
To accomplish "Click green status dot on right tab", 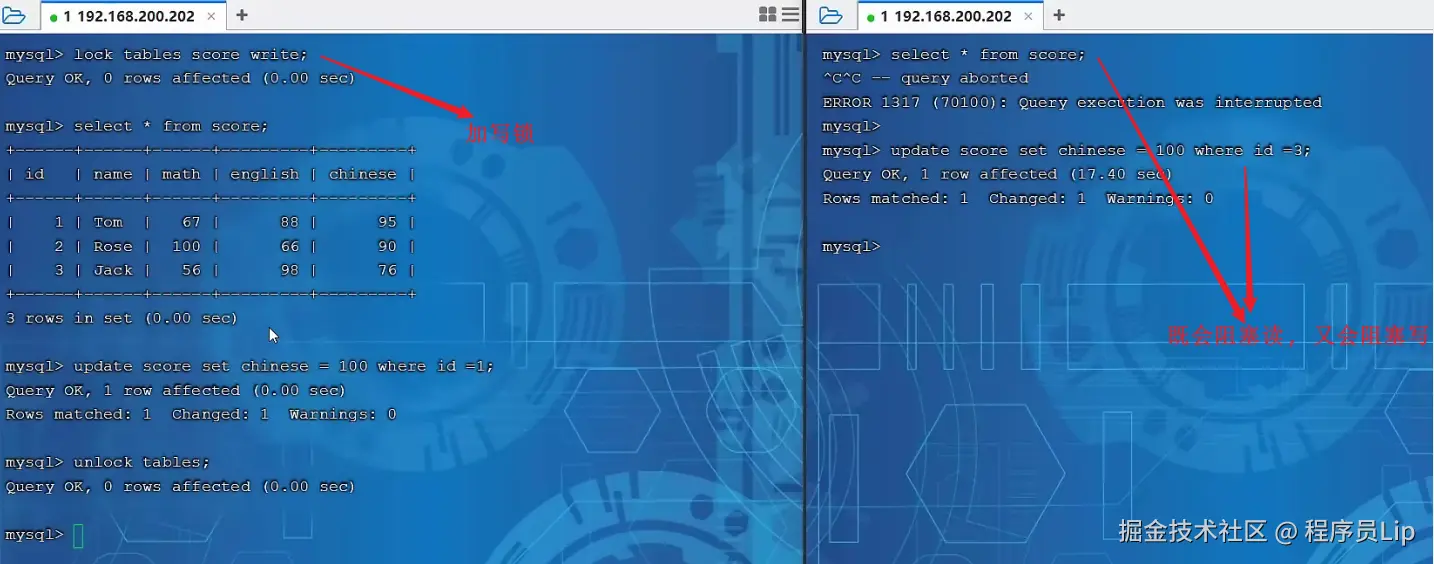I will [x=871, y=17].
